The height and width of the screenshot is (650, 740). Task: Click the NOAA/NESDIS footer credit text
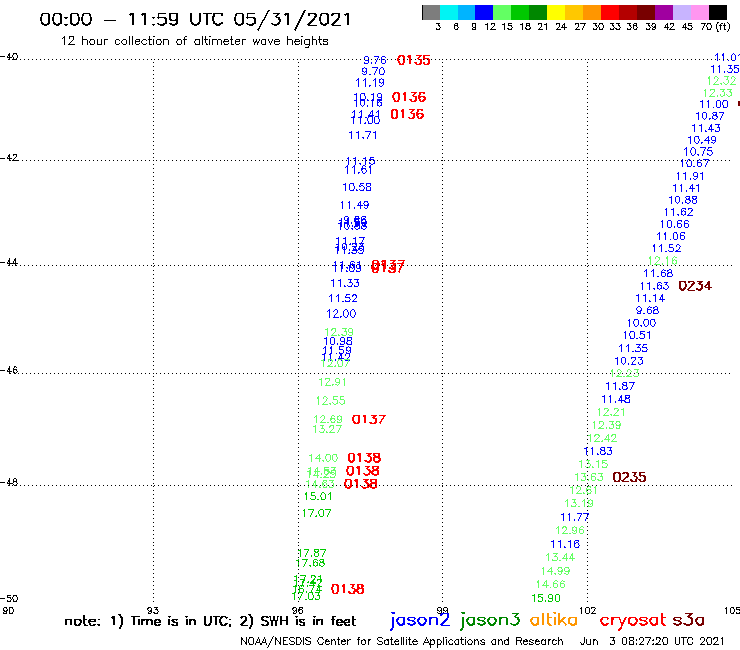(402, 641)
